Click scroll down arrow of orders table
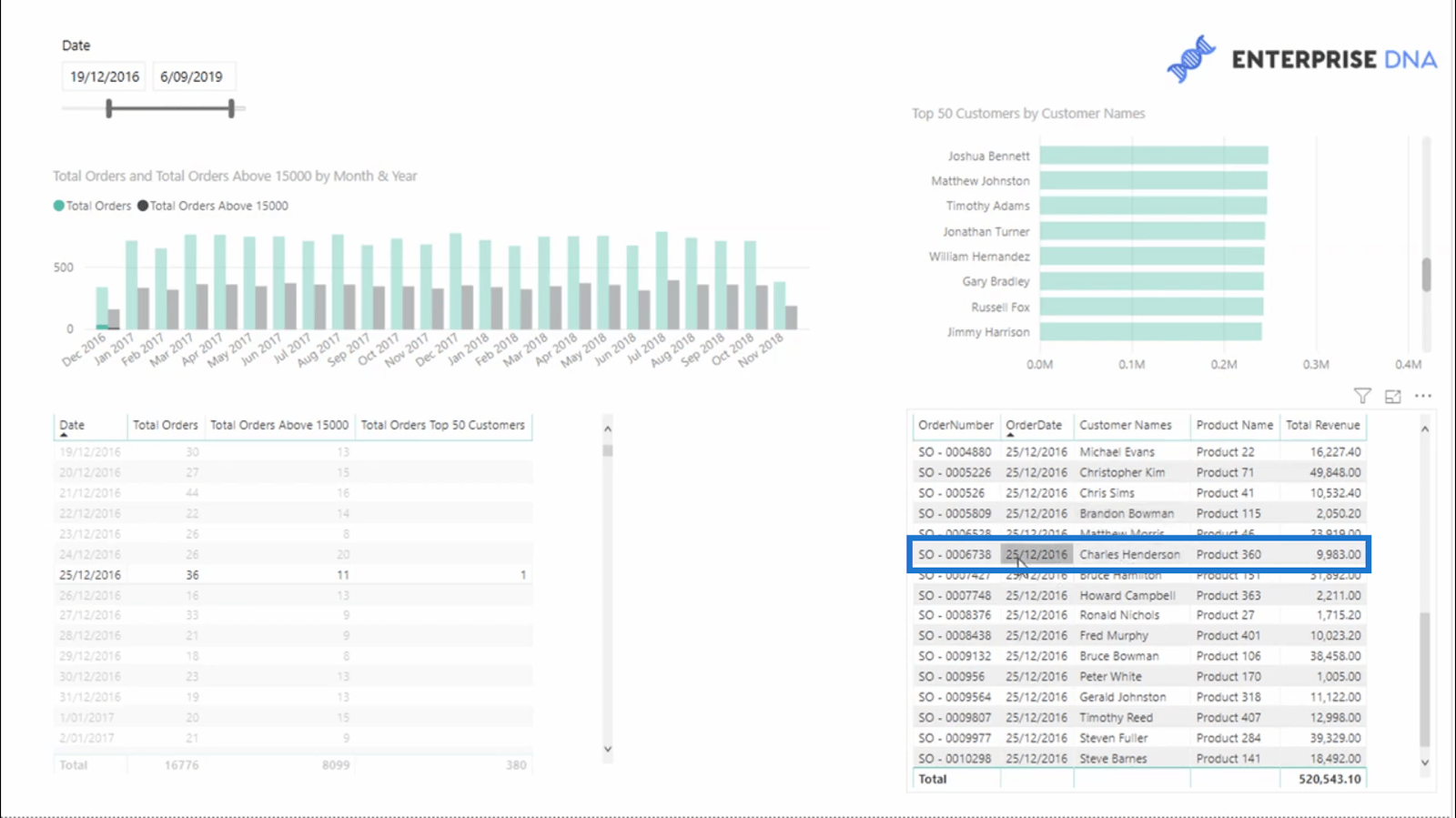This screenshot has width=1456, height=818. (1425, 762)
